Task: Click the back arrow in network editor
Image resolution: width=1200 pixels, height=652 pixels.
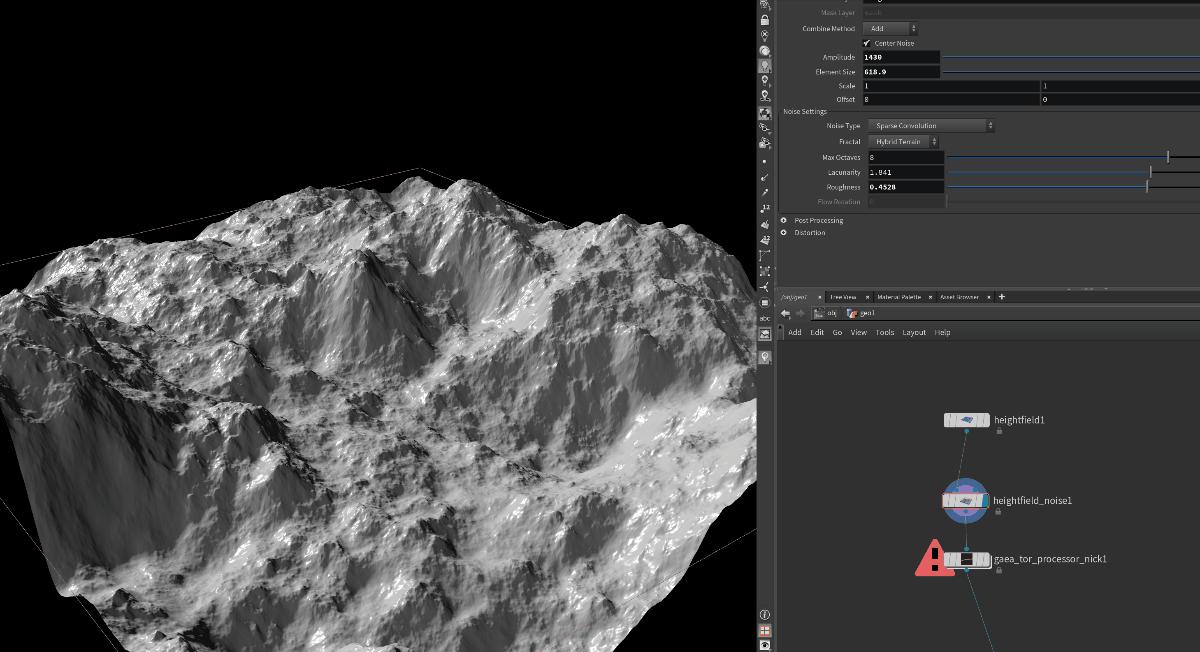Action: coord(786,313)
